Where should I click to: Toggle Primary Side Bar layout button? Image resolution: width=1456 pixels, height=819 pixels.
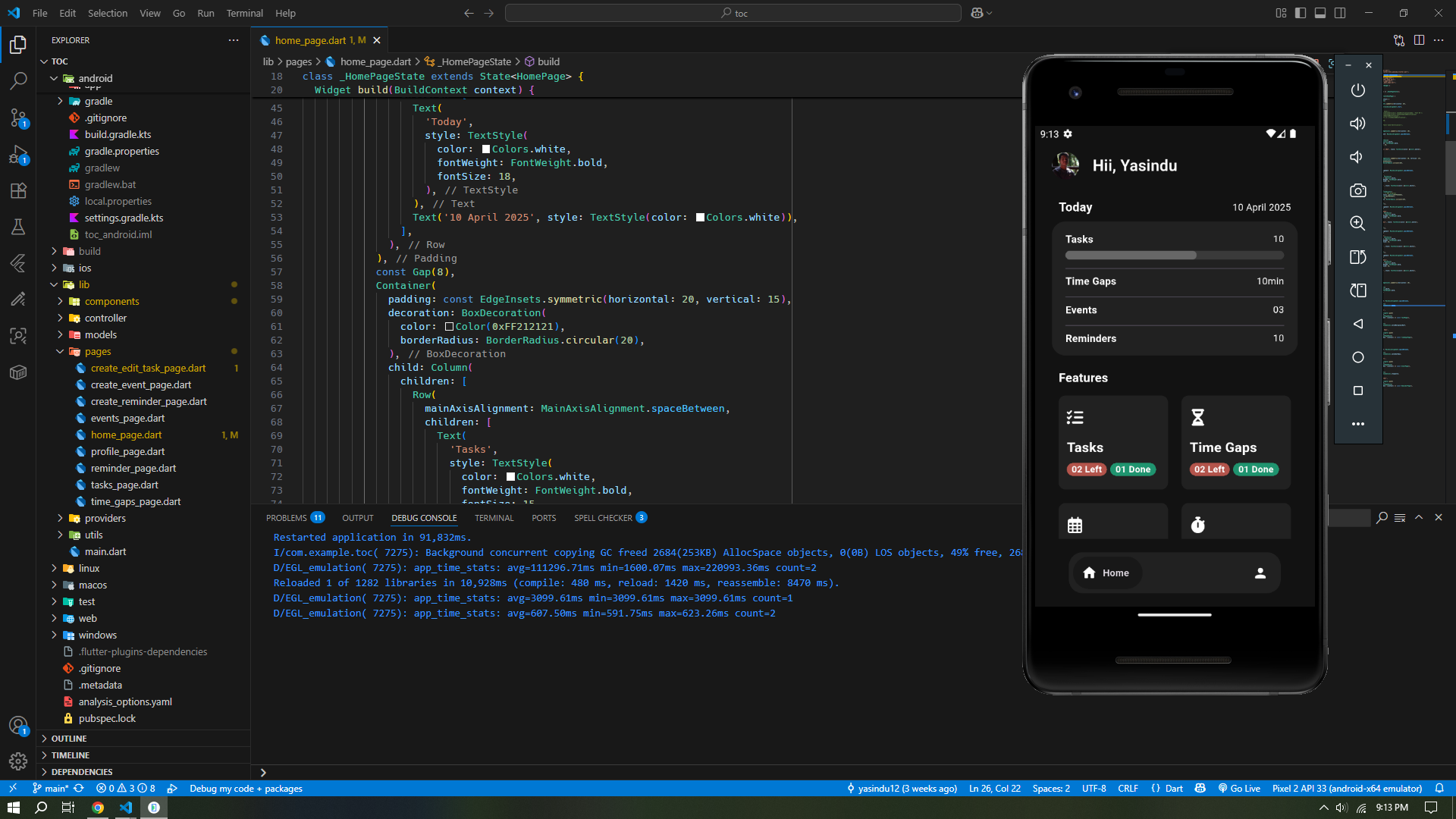click(1301, 13)
